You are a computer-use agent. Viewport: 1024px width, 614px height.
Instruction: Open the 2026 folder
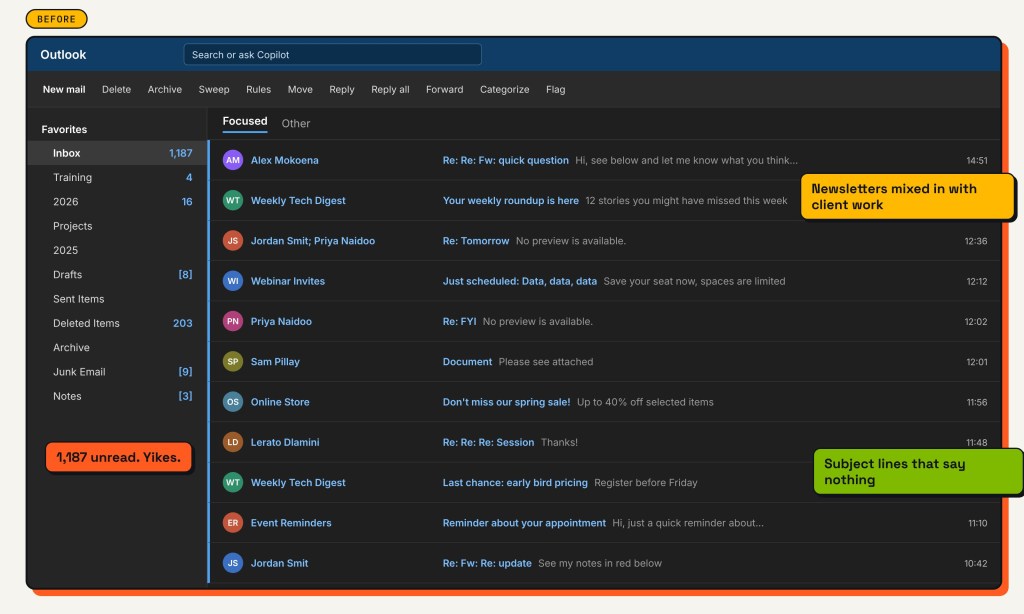coord(118,202)
